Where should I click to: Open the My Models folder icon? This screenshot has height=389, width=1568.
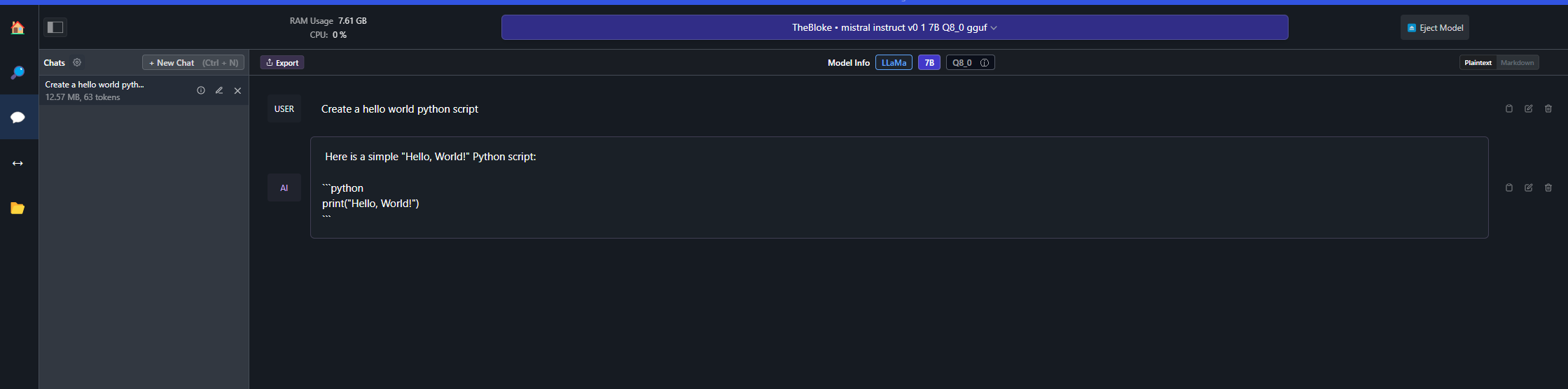click(18, 208)
